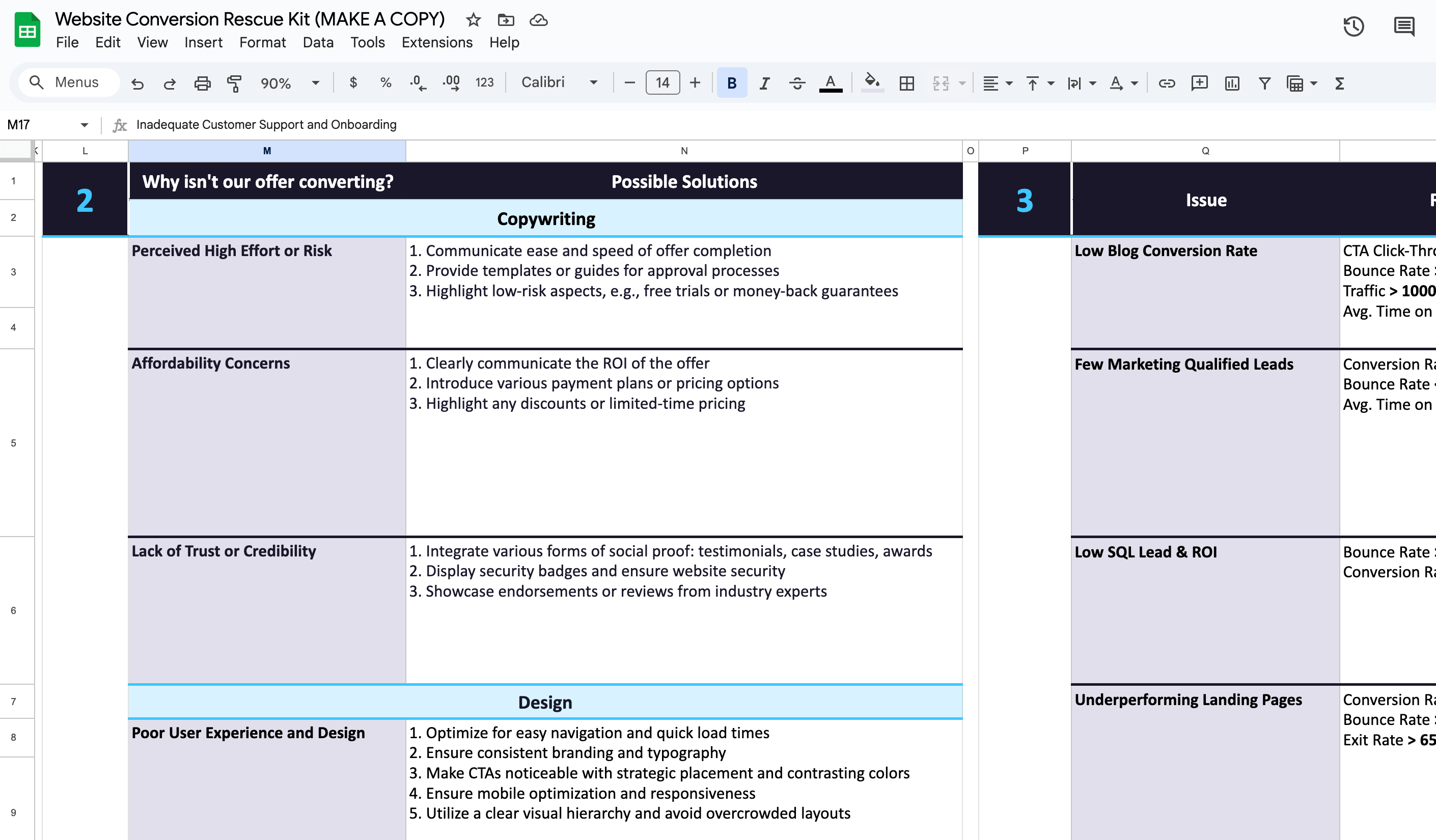The width and height of the screenshot is (1436, 840).
Task: Toggle italic formatting
Action: point(765,83)
